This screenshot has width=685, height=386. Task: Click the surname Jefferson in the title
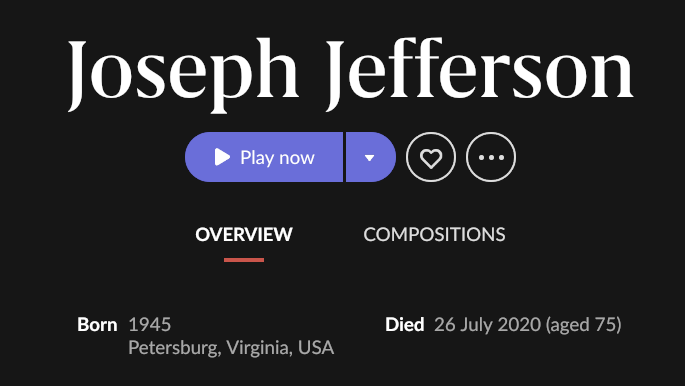pyautogui.click(x=481, y=74)
